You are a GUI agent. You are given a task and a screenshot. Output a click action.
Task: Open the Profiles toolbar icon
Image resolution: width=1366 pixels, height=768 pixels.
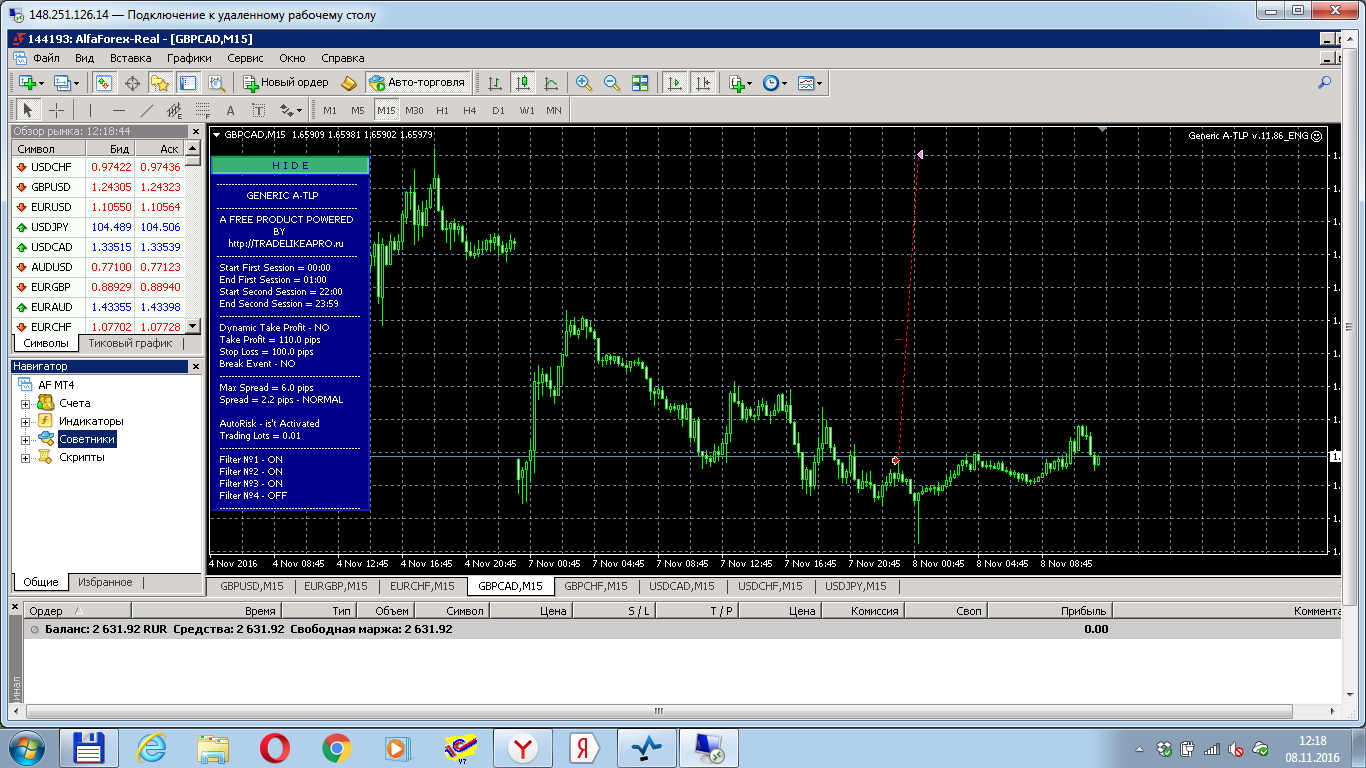tap(62, 83)
